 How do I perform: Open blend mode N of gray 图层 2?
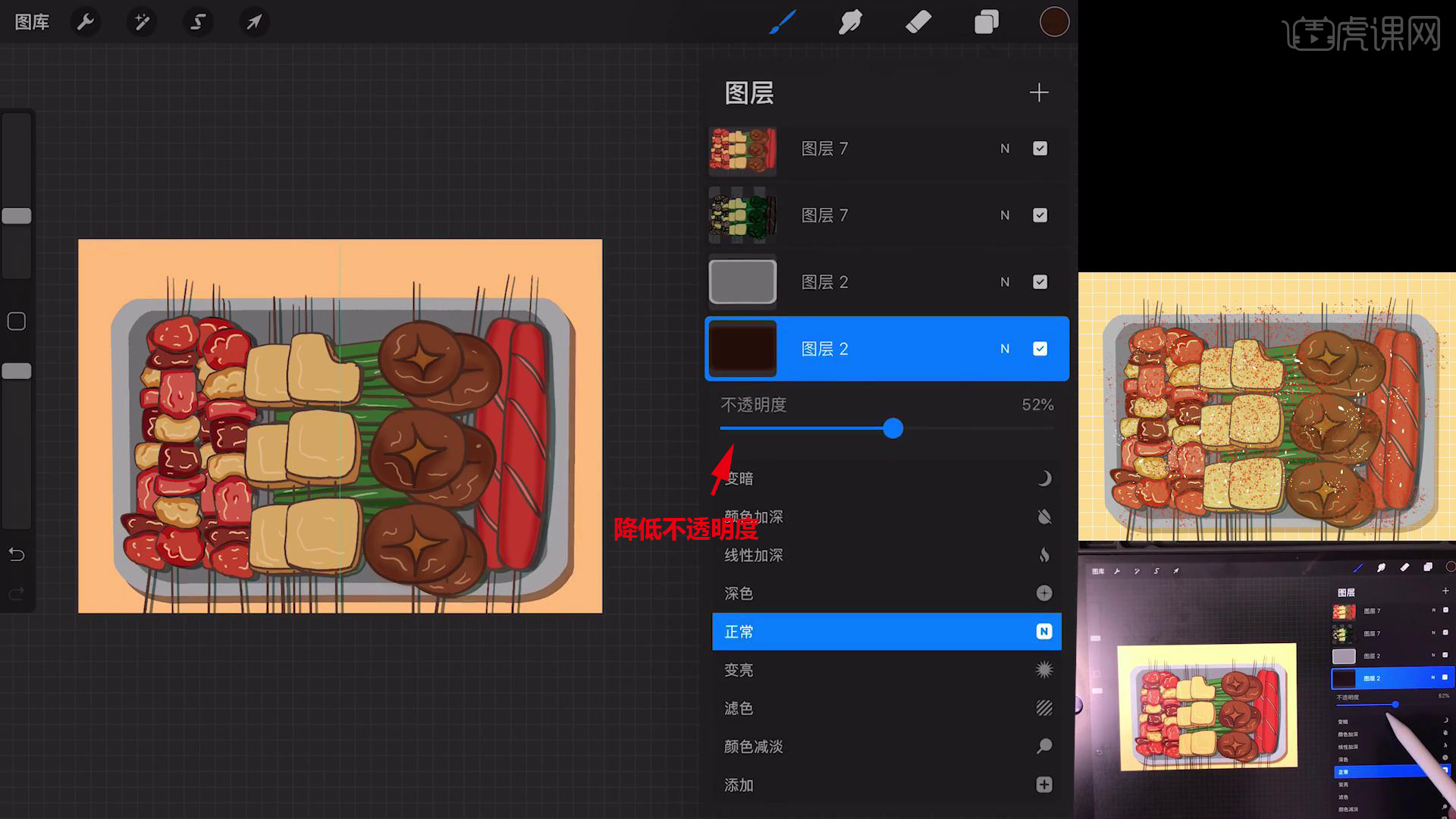(1005, 282)
